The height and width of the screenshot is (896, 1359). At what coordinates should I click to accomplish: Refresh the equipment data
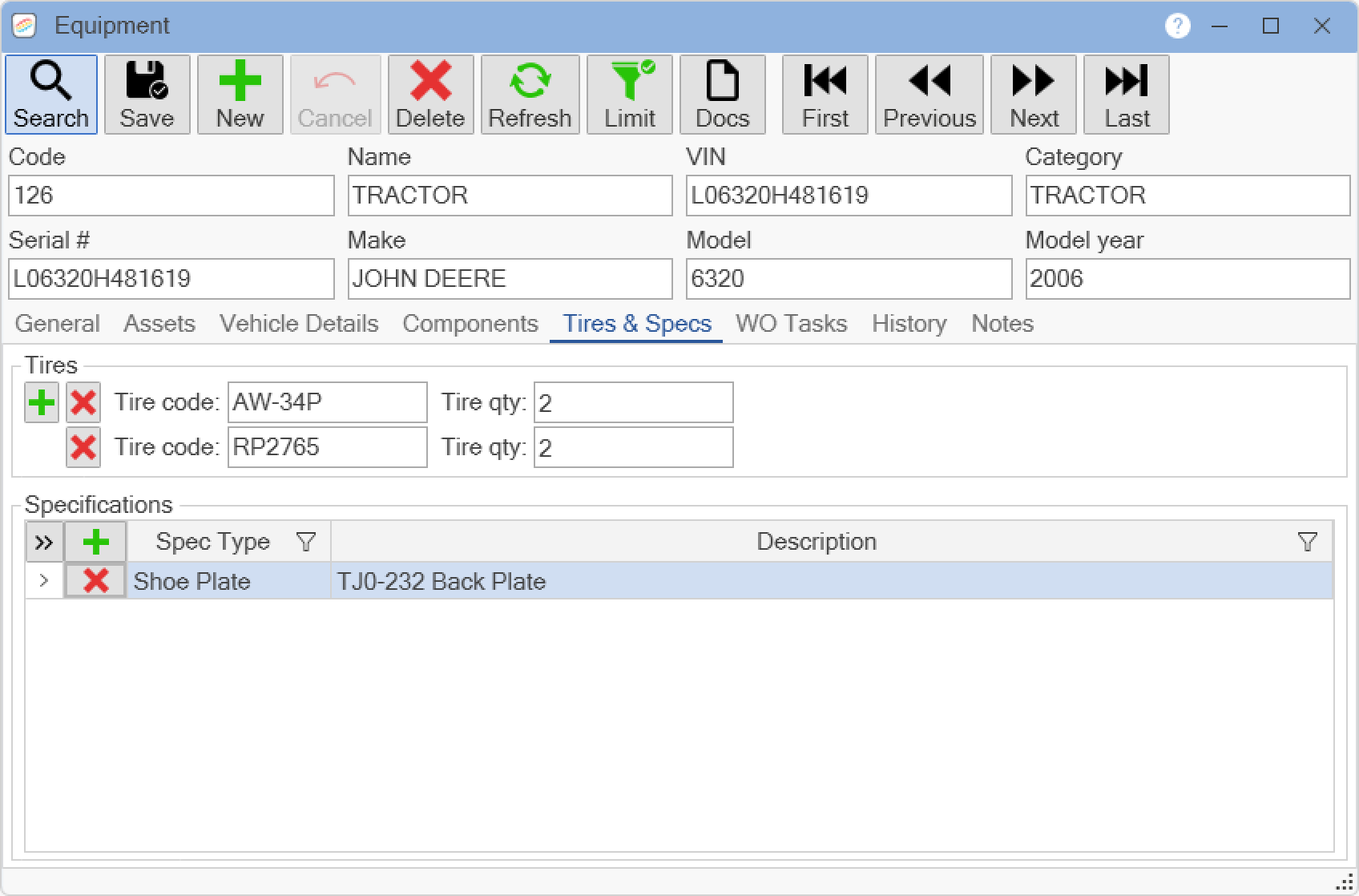[530, 95]
